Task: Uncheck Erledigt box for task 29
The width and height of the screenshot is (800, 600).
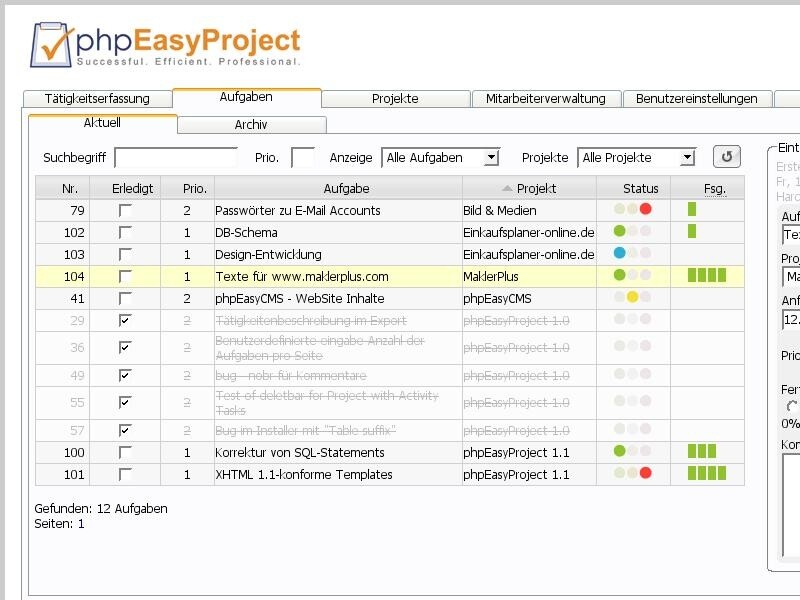Action: (x=125, y=320)
